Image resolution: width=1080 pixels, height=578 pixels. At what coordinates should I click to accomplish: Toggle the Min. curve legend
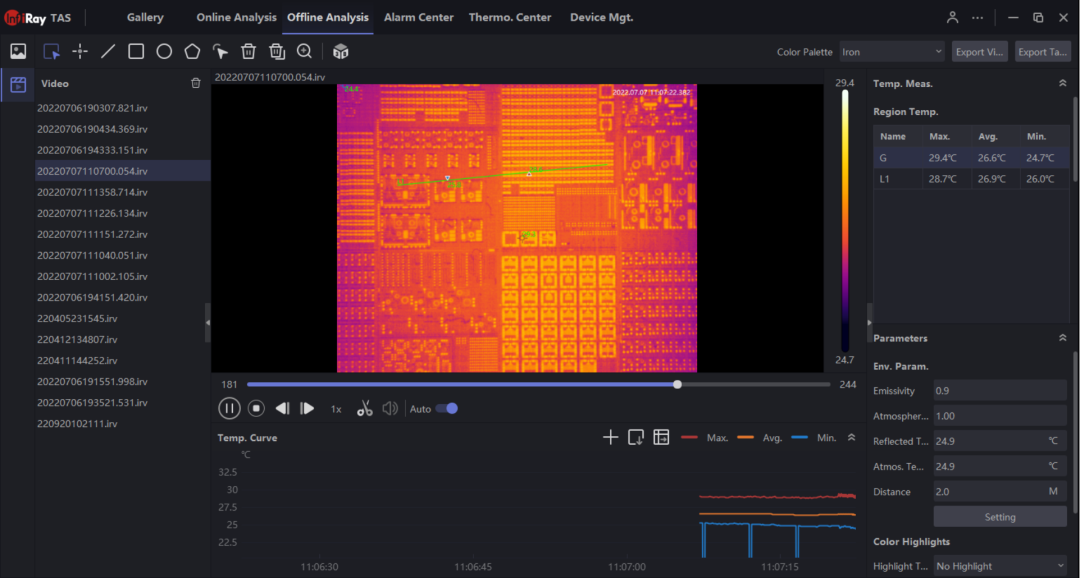tap(813, 437)
